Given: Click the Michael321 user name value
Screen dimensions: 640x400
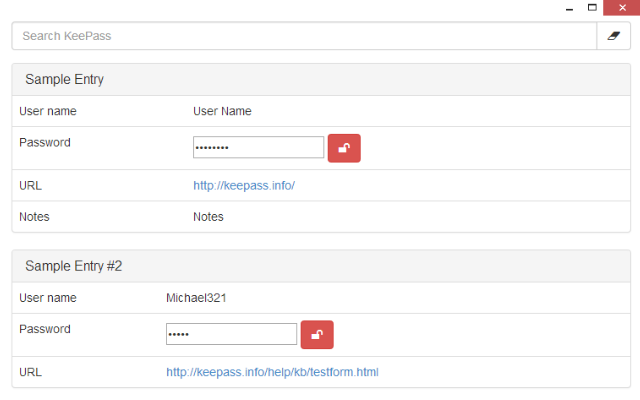Looking at the screenshot, I should 198,298.
